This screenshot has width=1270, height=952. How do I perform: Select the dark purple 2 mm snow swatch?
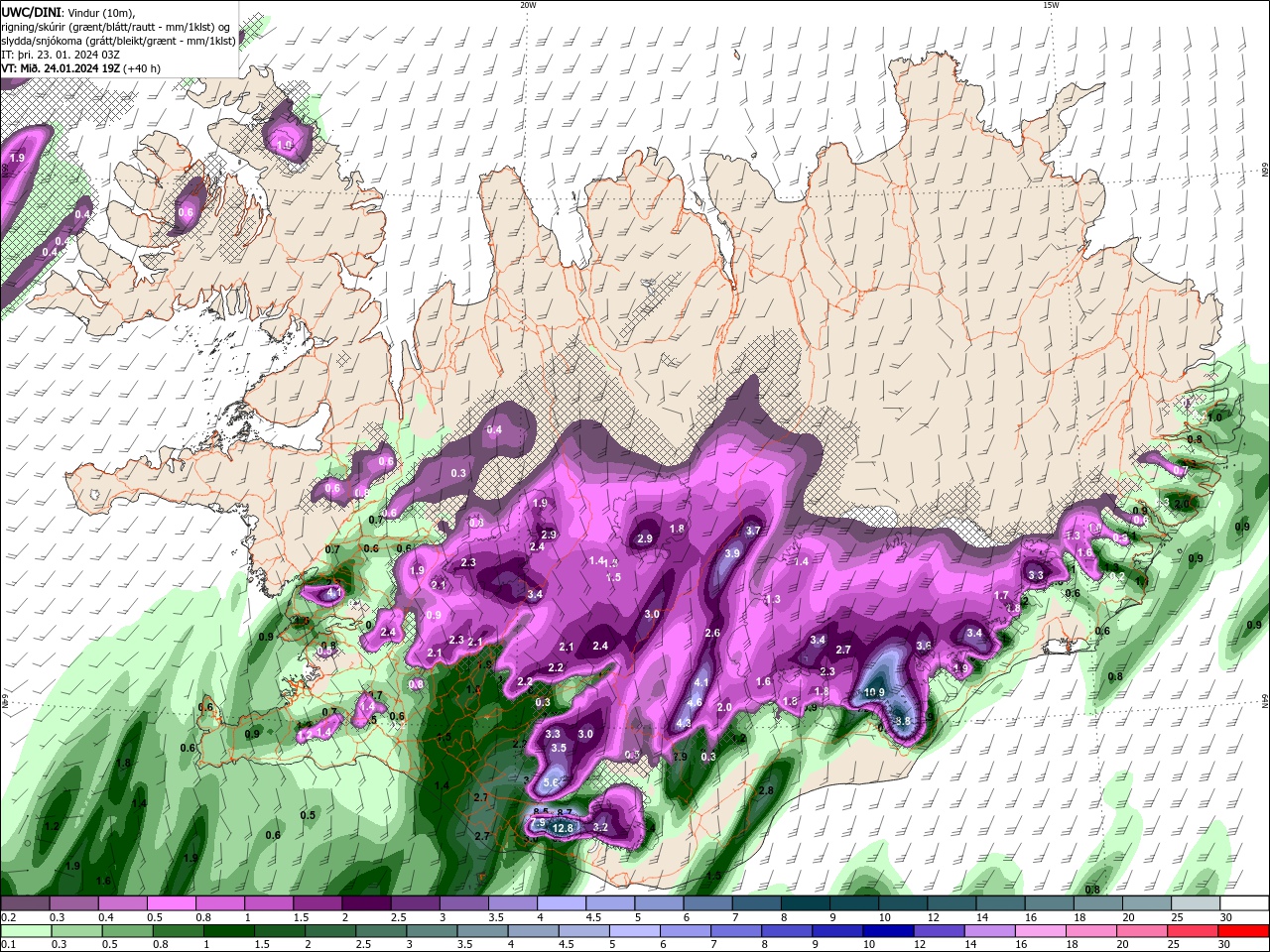(366, 903)
